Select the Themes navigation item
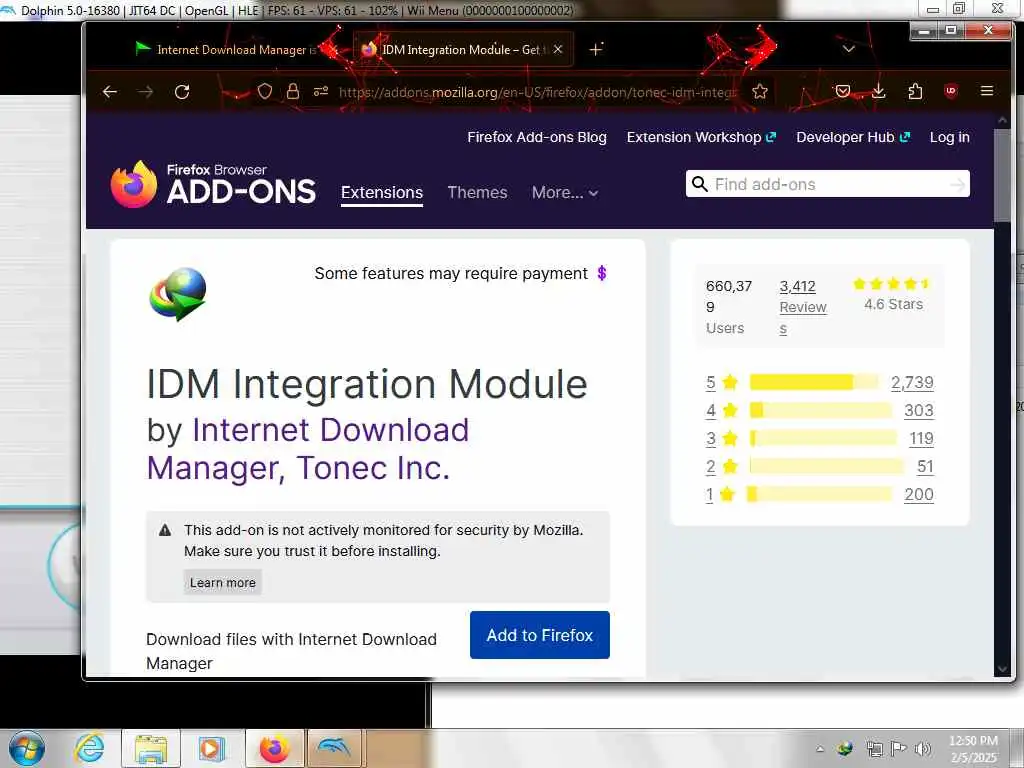Screen dimensions: 1024x768 [477, 193]
